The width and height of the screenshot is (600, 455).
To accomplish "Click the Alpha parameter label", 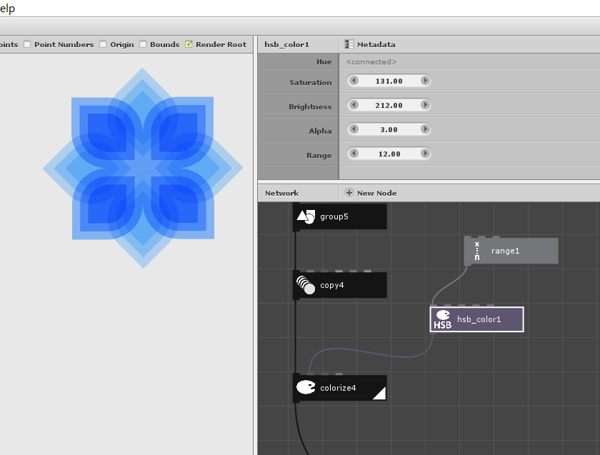I will tap(320, 131).
